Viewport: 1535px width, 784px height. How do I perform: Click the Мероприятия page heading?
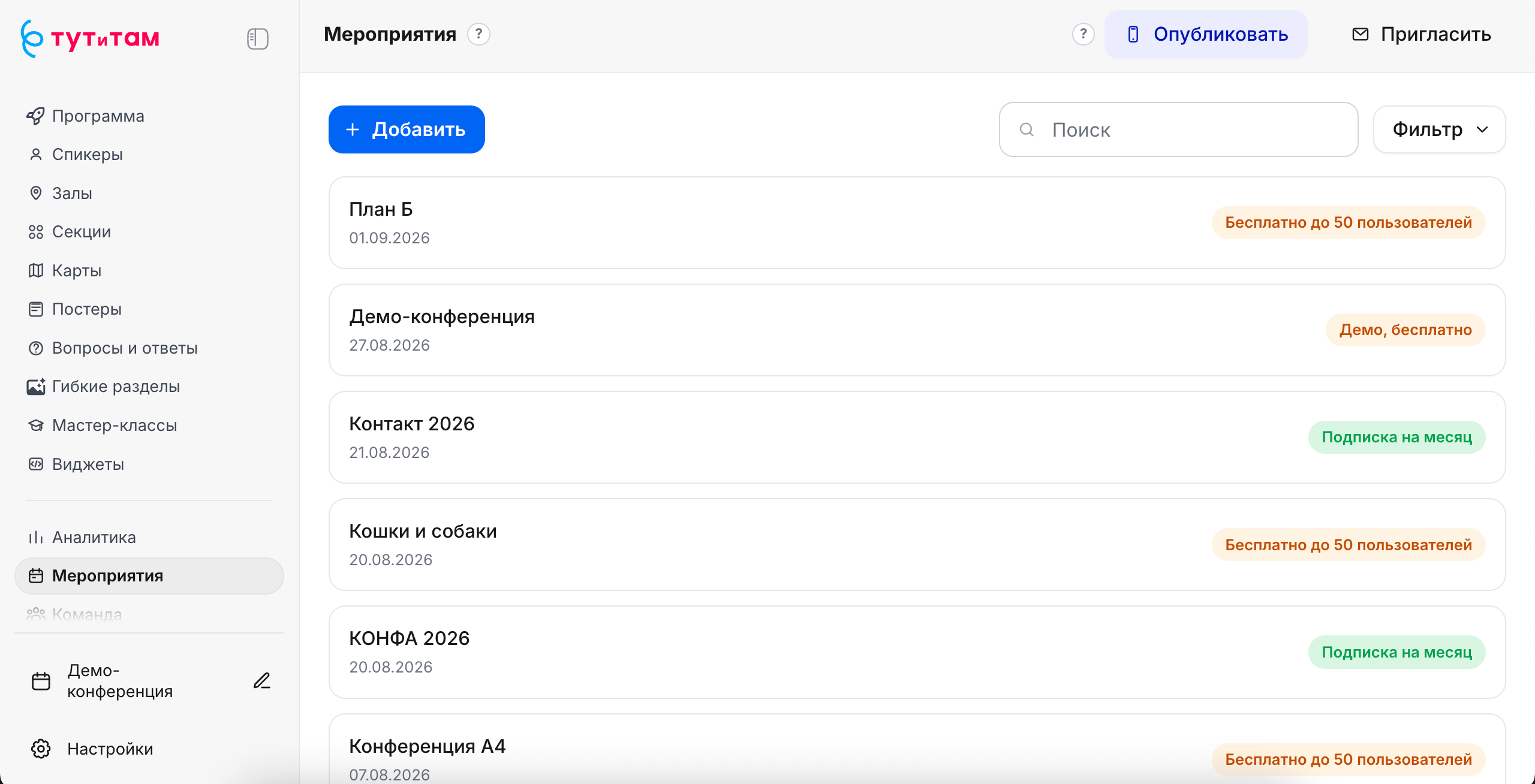pos(390,34)
